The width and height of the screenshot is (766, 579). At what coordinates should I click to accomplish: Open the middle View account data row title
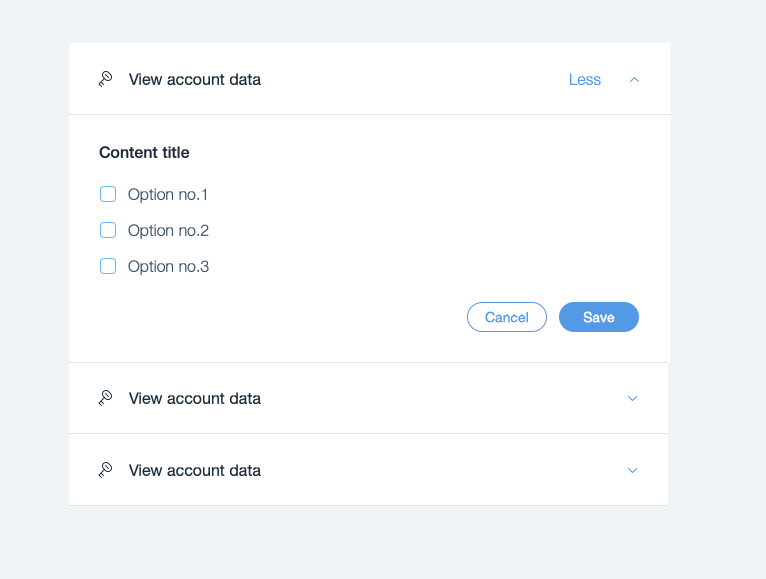click(x=195, y=398)
